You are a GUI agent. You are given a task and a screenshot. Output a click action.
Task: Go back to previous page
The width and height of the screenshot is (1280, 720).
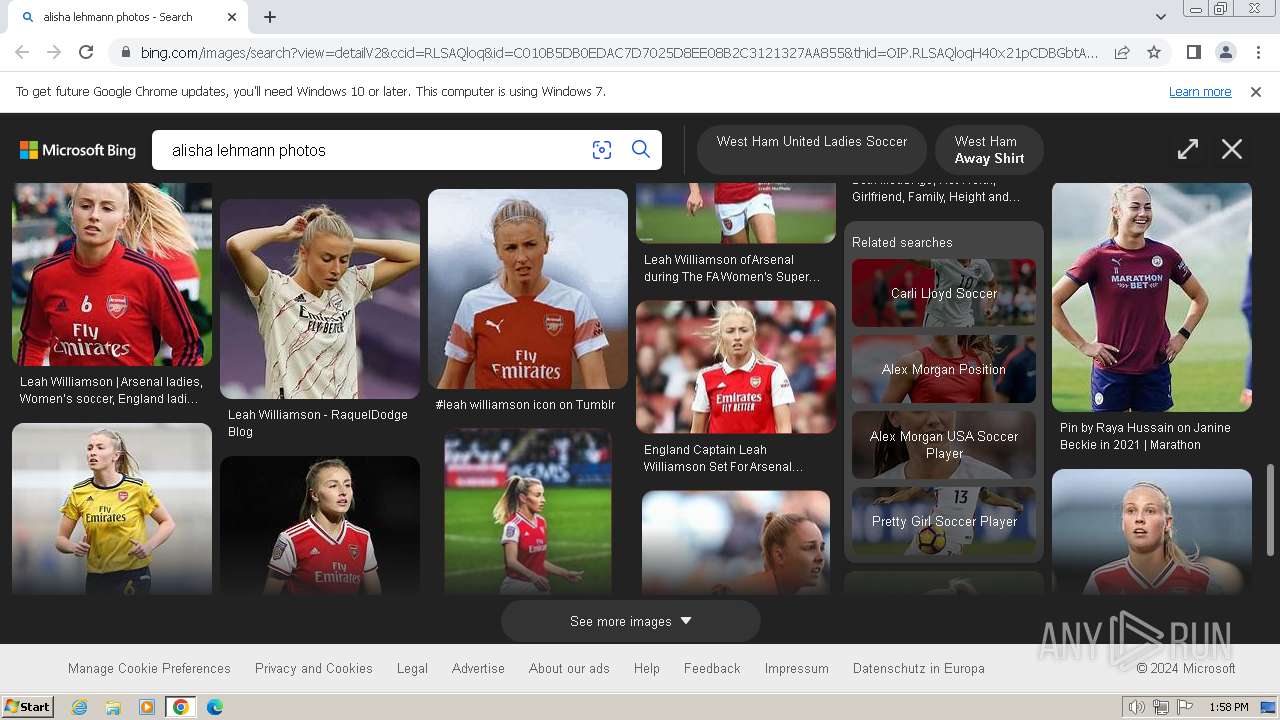pos(22,52)
